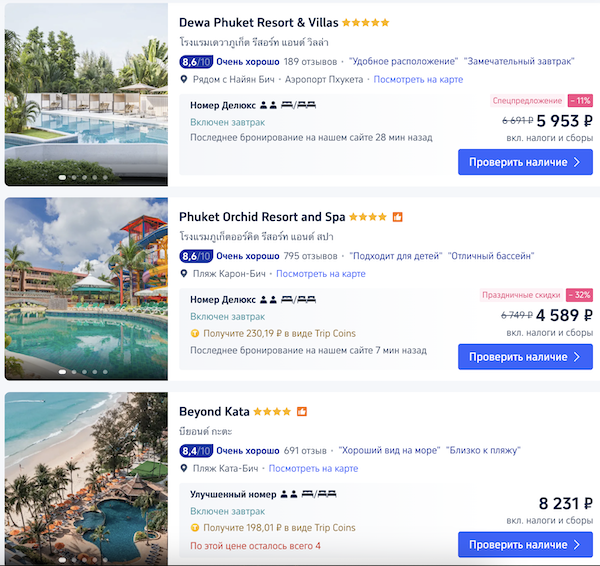Check availability for Beyond Kata at 8 231 ₽
The height and width of the screenshot is (566, 600).
tap(525, 545)
